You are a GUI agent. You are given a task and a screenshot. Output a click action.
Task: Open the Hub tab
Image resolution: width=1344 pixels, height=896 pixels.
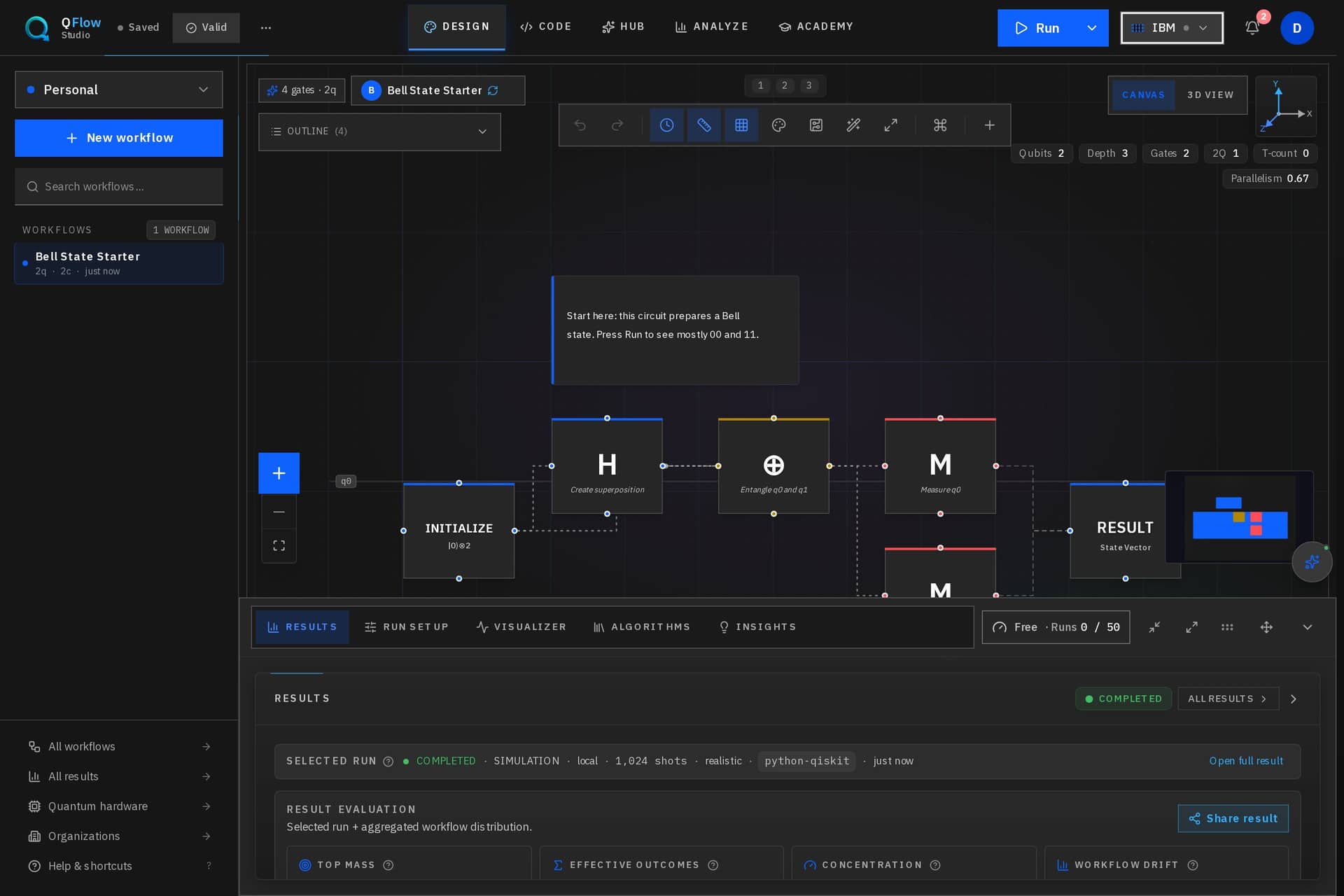(x=623, y=27)
